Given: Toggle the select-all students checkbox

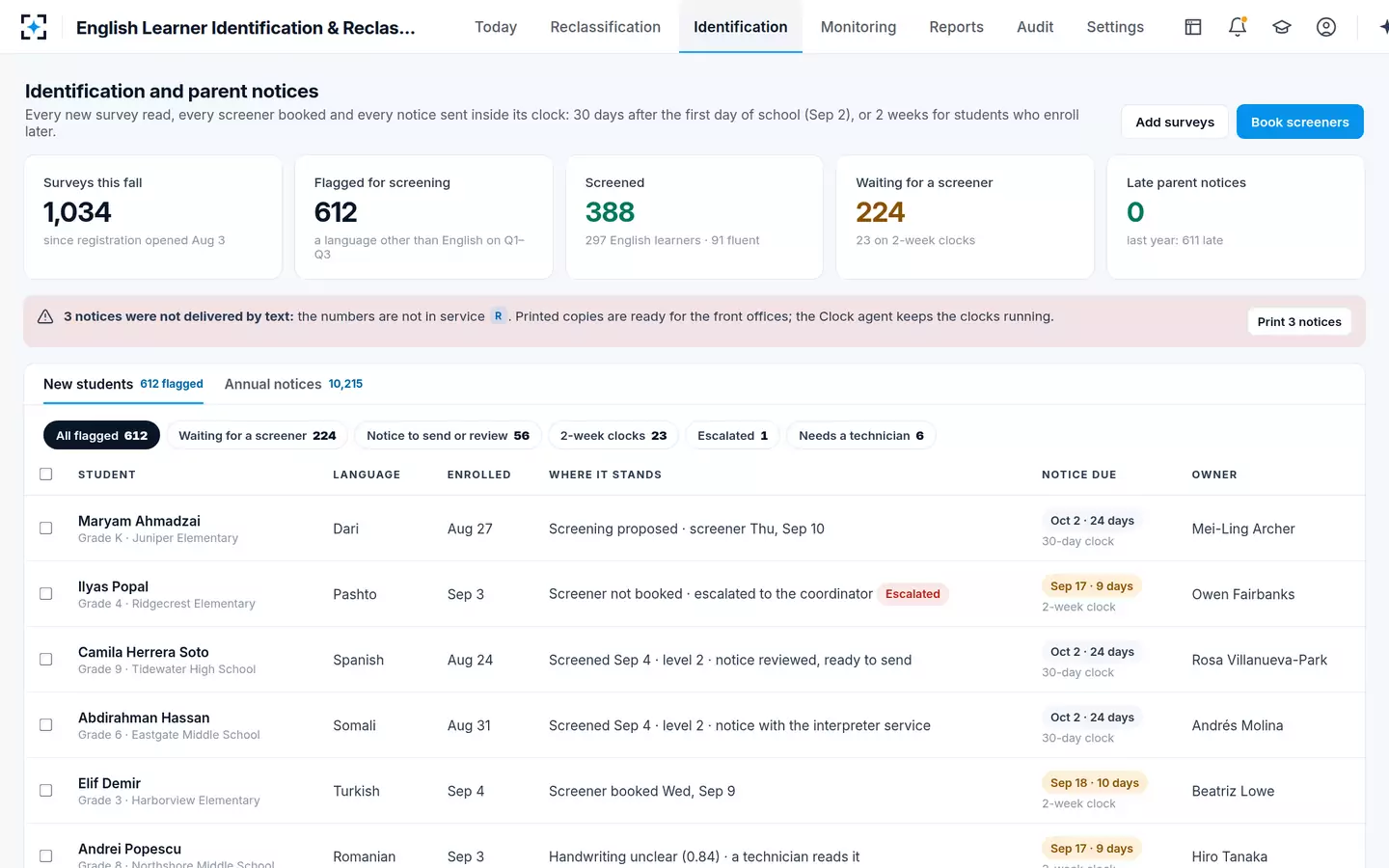Looking at the screenshot, I should (x=46, y=475).
